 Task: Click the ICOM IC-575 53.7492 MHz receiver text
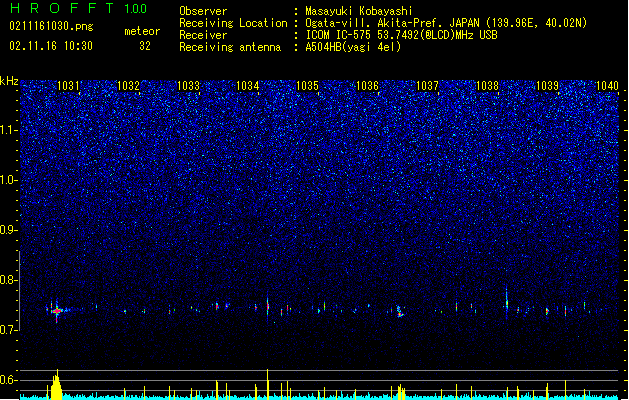click(401, 35)
